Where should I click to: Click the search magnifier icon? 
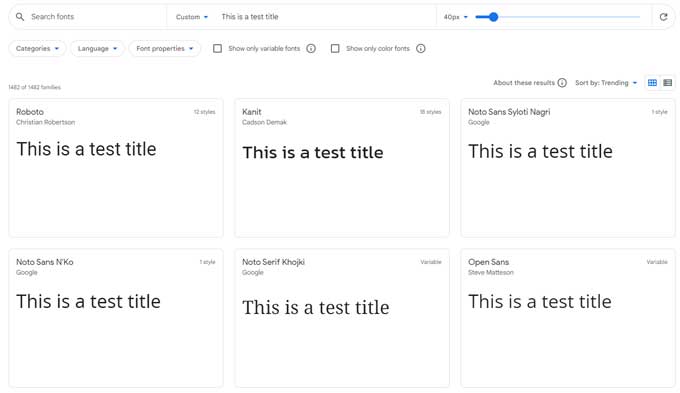[x=20, y=17]
